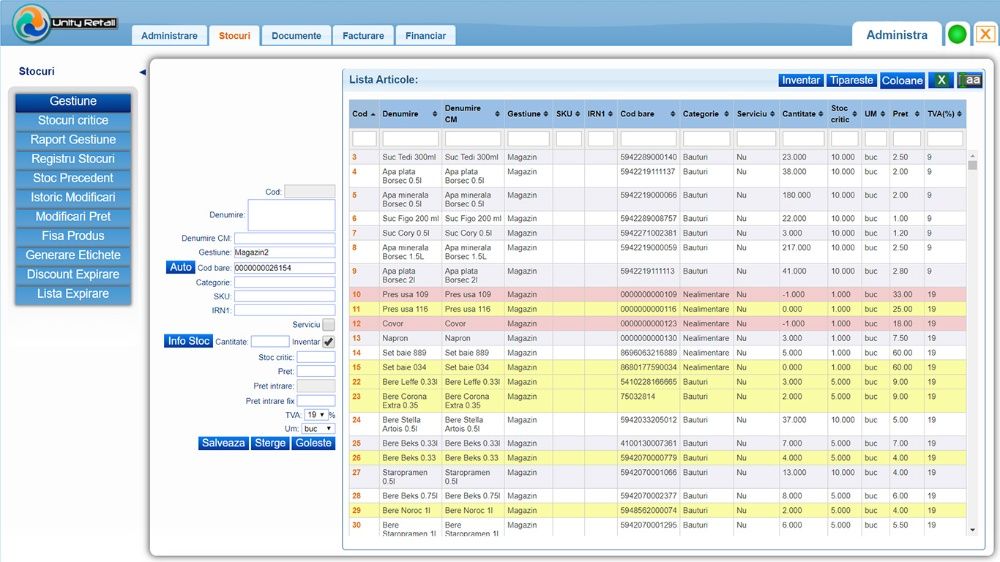
Task: Open the Coloane column chooser
Action: click(x=902, y=80)
